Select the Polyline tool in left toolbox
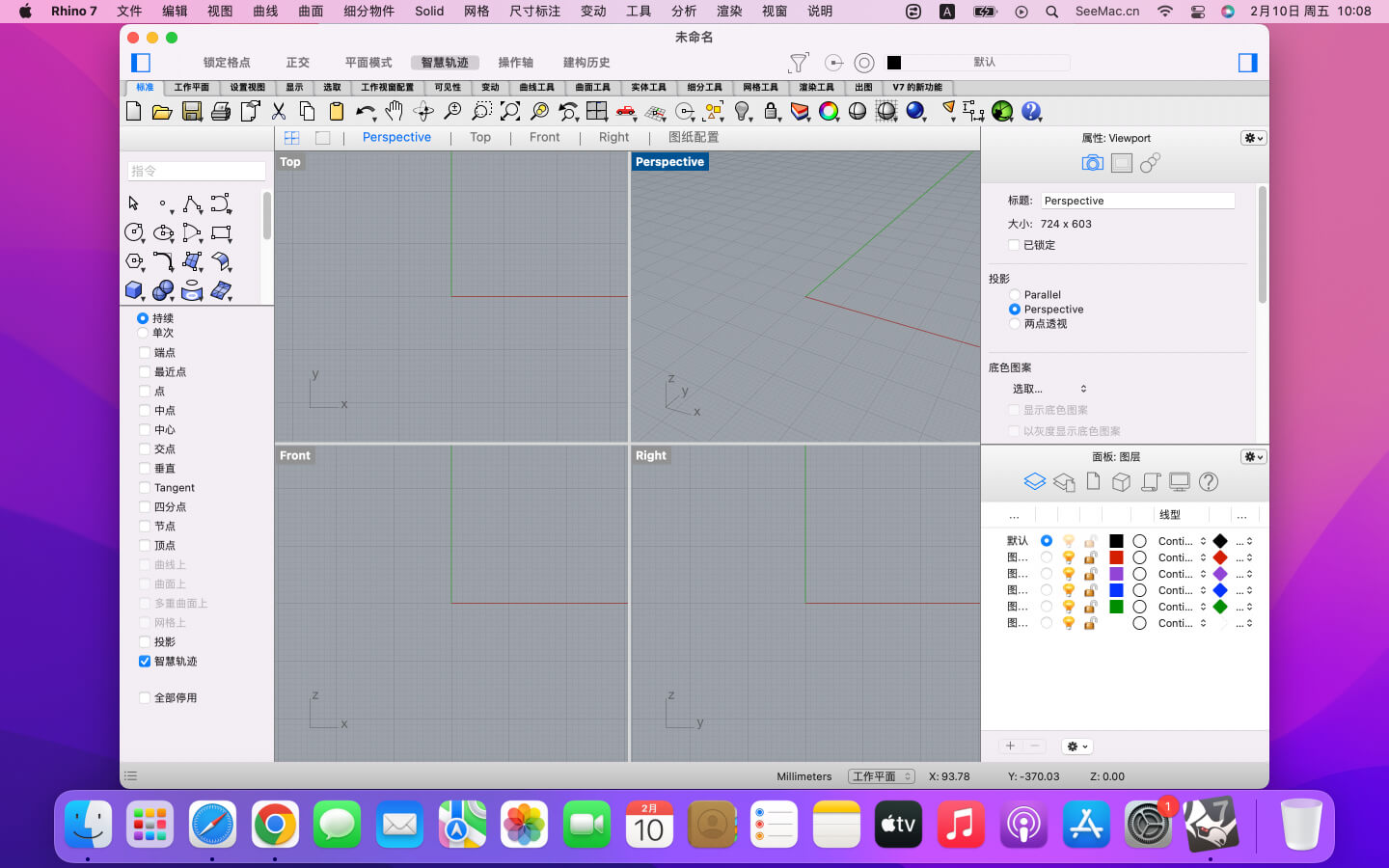 pyautogui.click(x=192, y=204)
